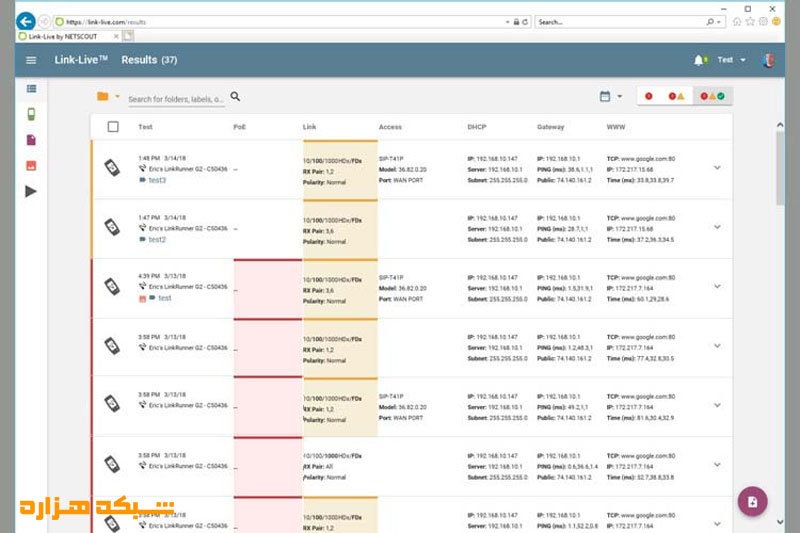Click the Results (37) heading
The image size is (800, 533).
(149, 60)
